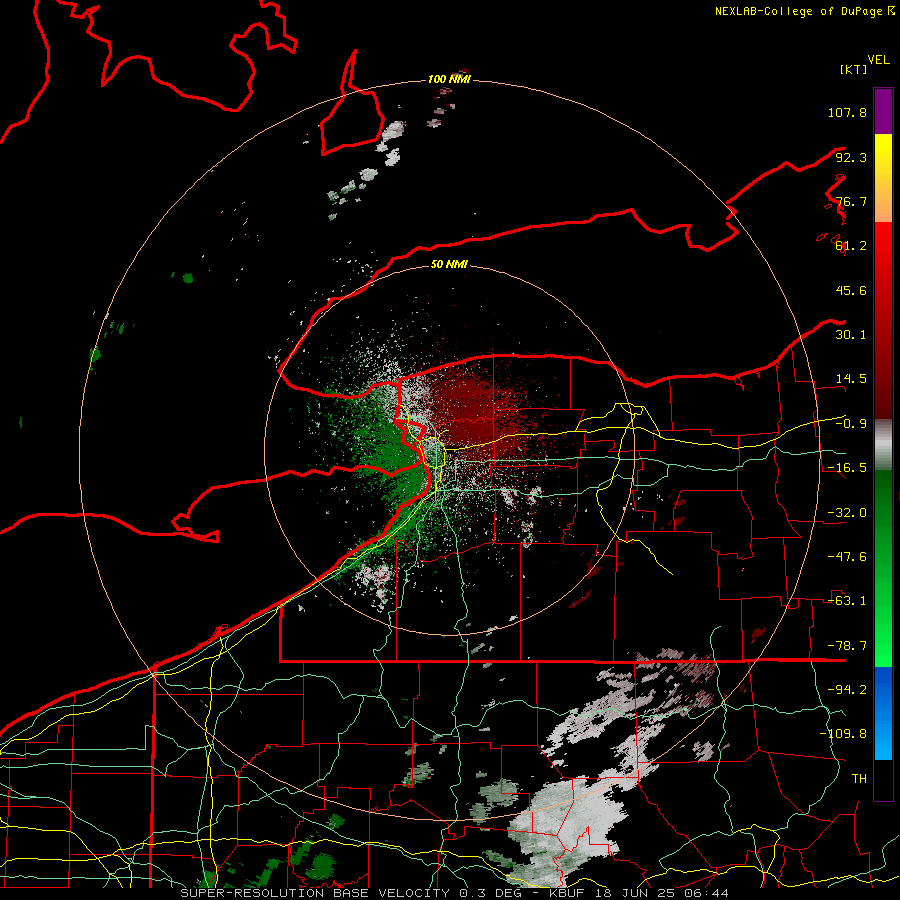The image size is (900, 900).
Task: Click the [KT] units label
Action: [853, 69]
